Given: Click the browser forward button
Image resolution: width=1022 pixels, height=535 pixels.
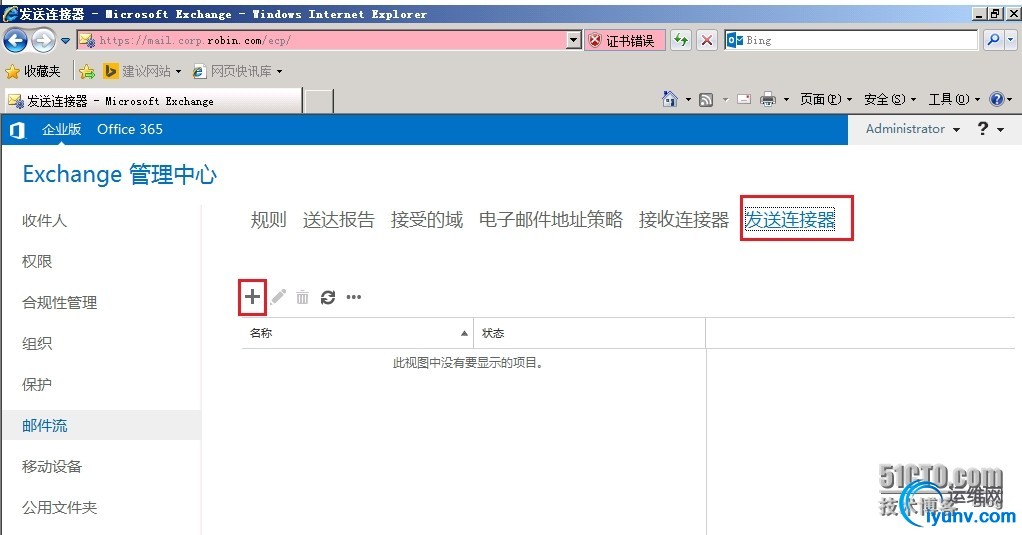Looking at the screenshot, I should [x=44, y=40].
